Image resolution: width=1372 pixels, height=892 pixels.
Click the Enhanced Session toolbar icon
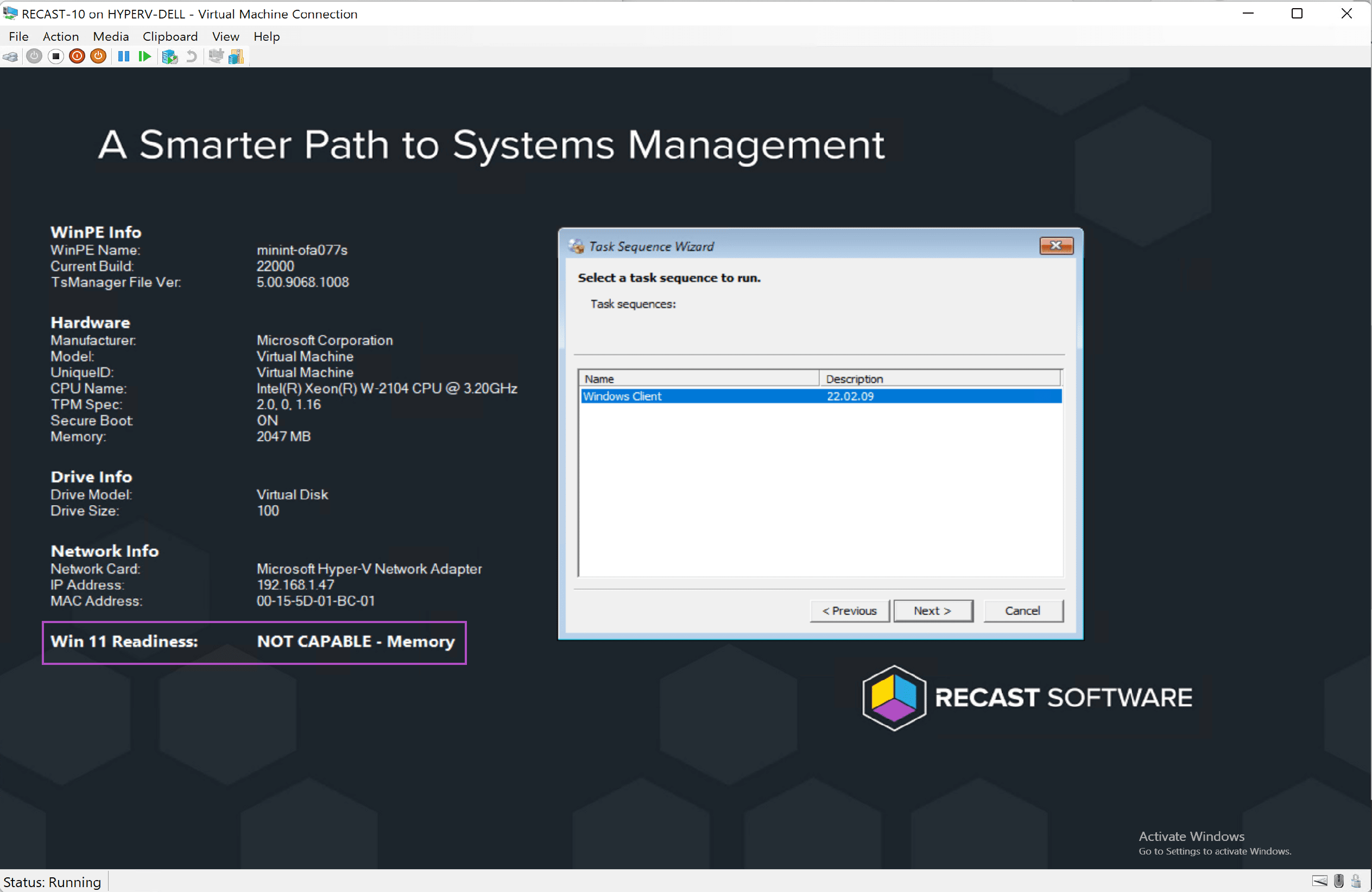tap(216, 56)
